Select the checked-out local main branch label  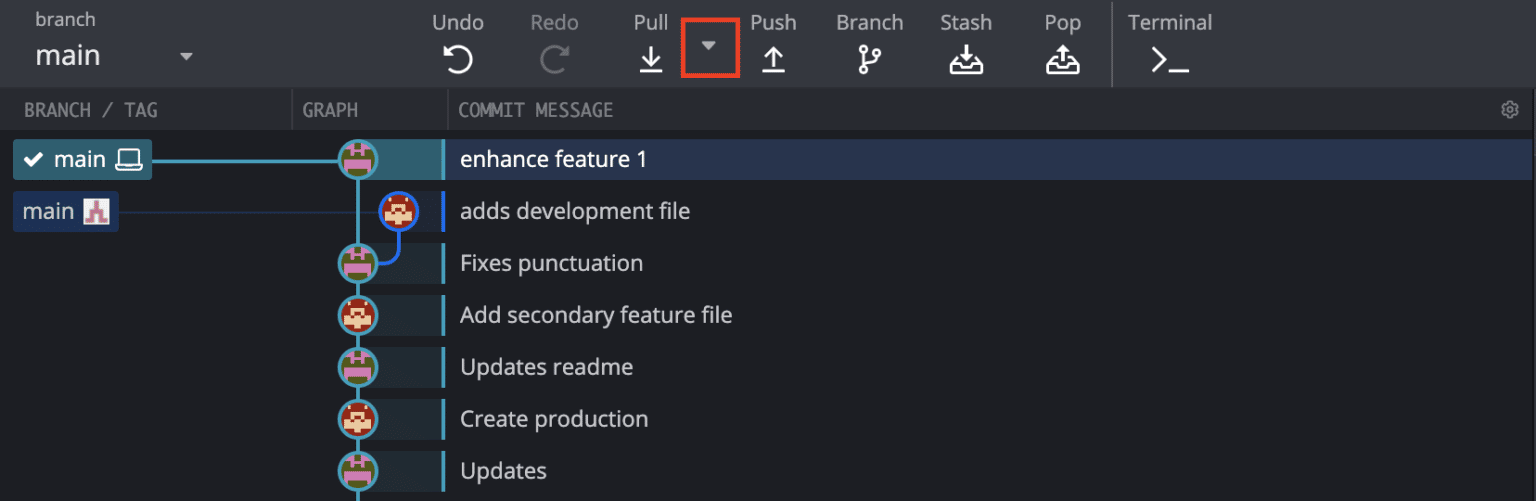(x=82, y=159)
